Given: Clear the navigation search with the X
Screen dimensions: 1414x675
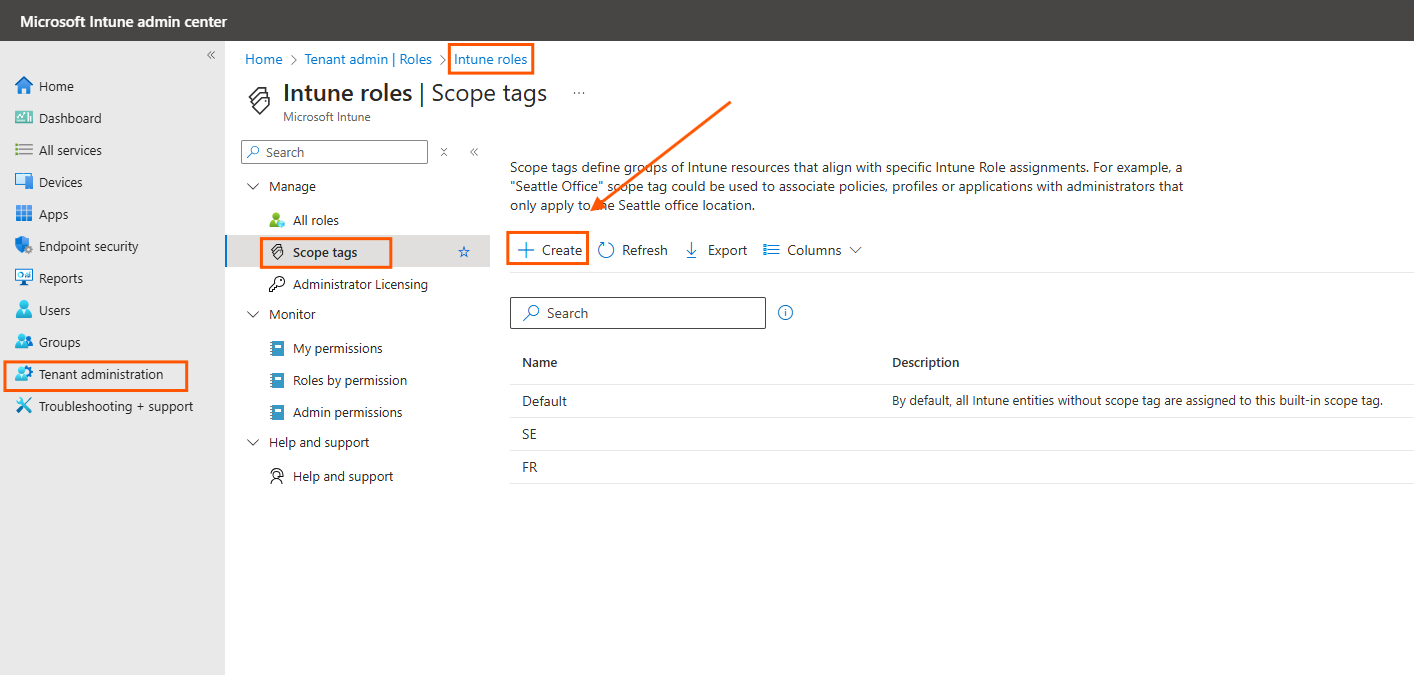Looking at the screenshot, I should click(x=443, y=151).
